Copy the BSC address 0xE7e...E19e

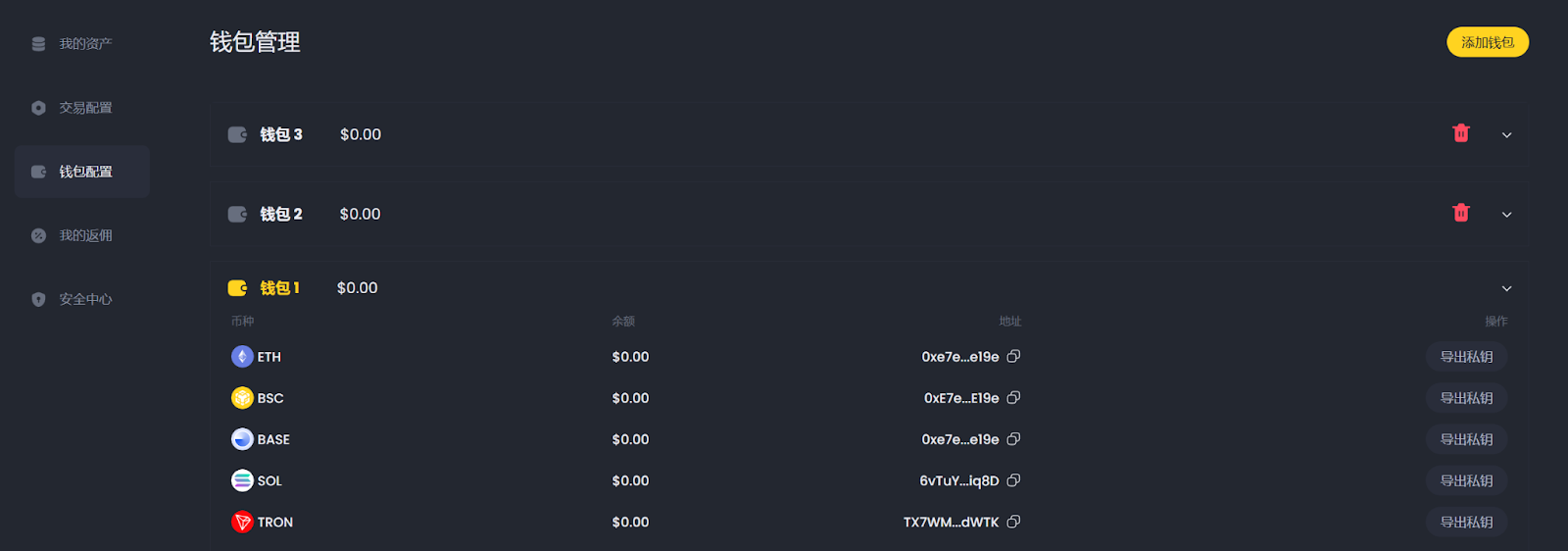tap(1013, 398)
